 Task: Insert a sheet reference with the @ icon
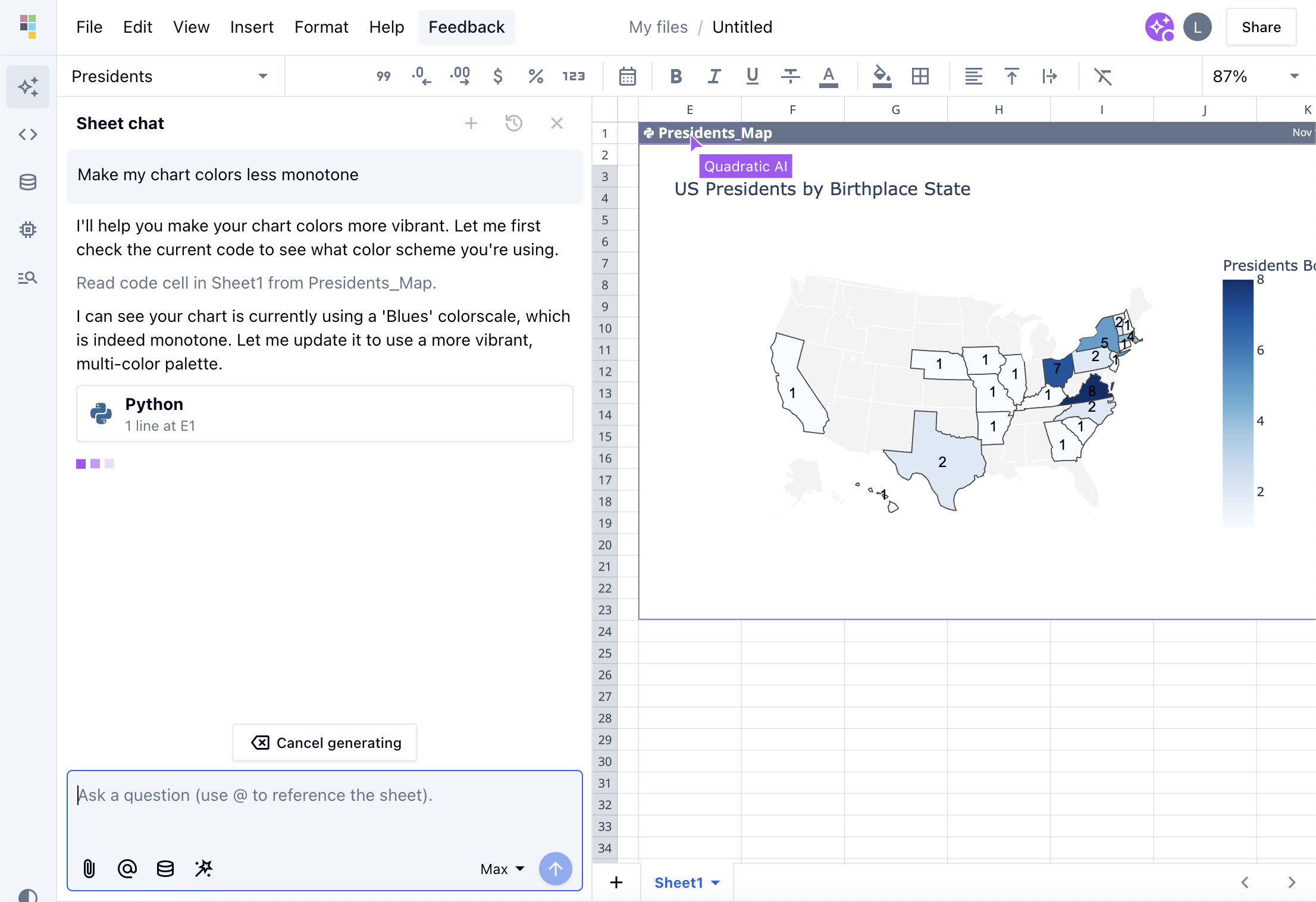[x=127, y=869]
